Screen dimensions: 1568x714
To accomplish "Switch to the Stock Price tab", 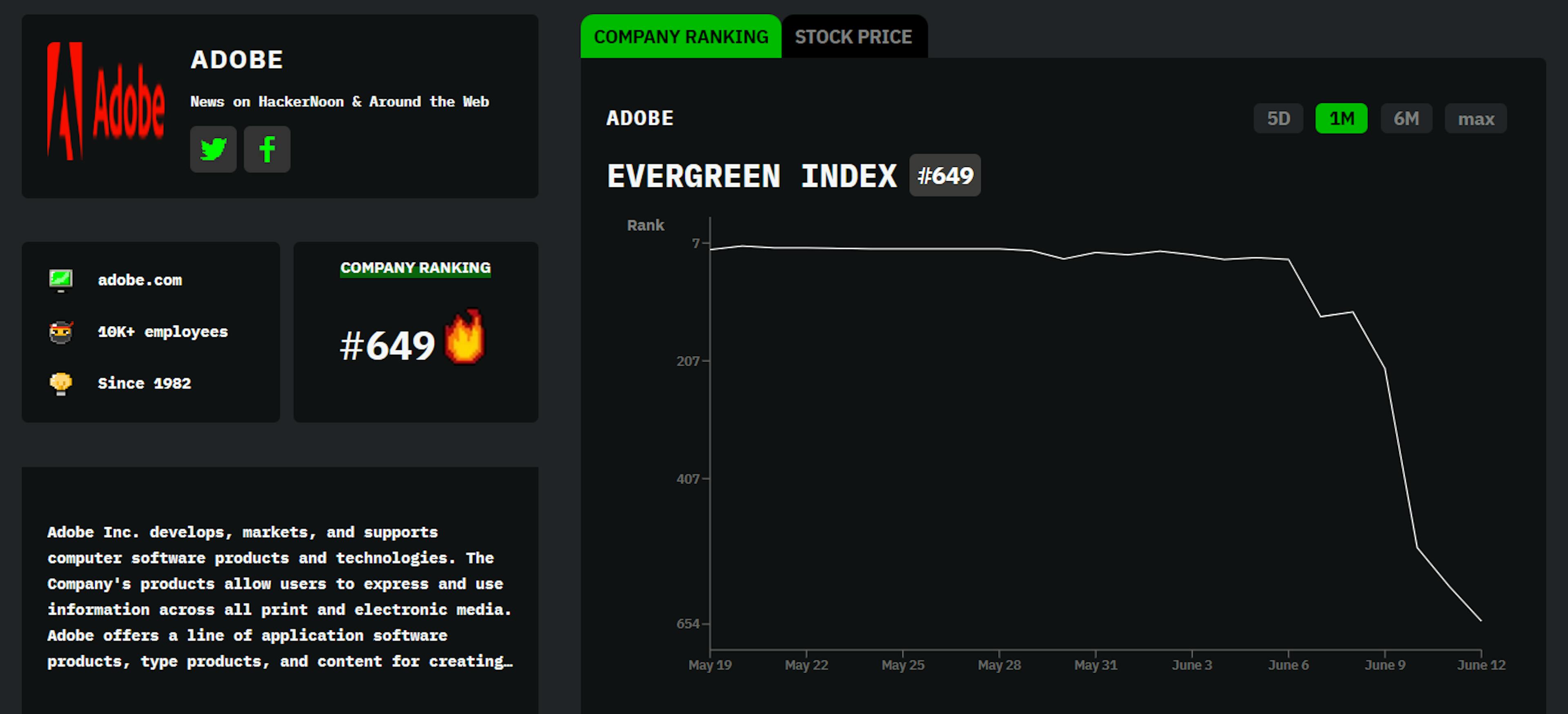I will pyautogui.click(x=853, y=37).
